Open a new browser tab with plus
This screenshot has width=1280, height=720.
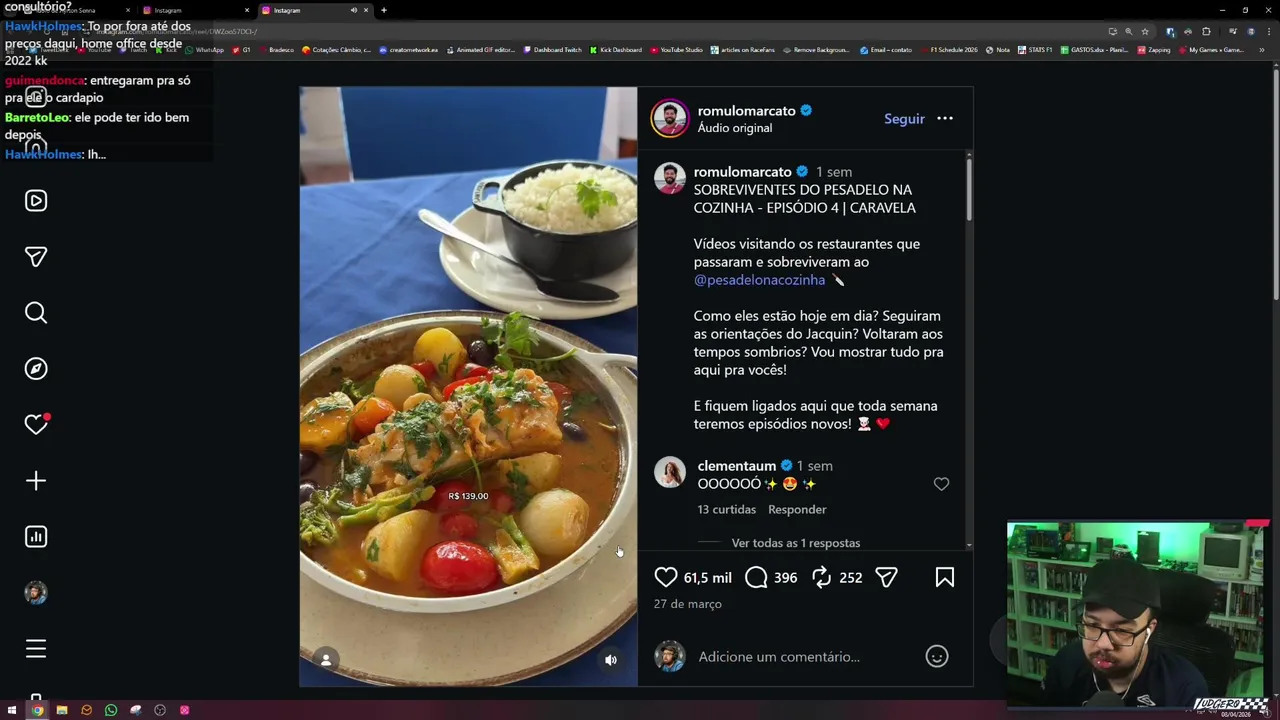pyautogui.click(x=384, y=10)
